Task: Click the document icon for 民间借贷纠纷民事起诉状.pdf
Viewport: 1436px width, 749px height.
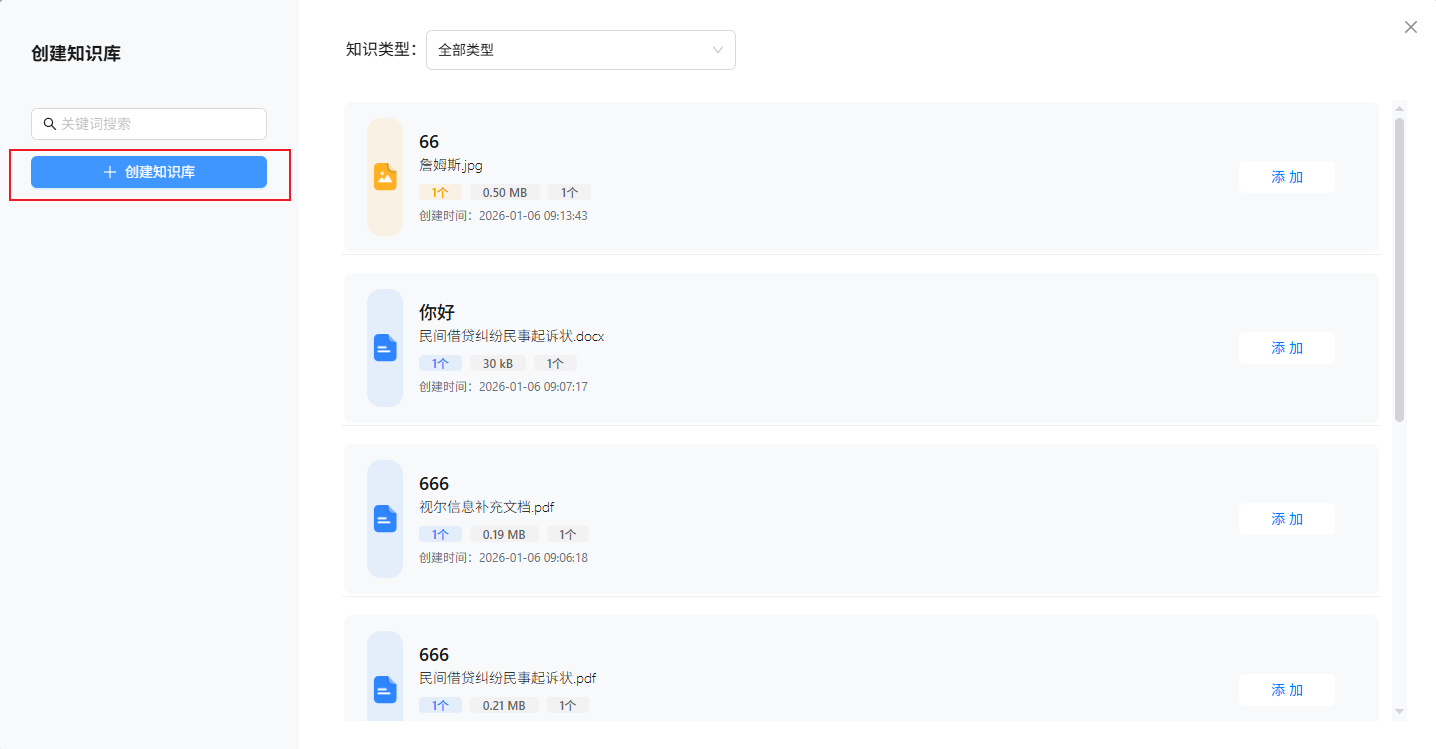Action: click(x=385, y=689)
